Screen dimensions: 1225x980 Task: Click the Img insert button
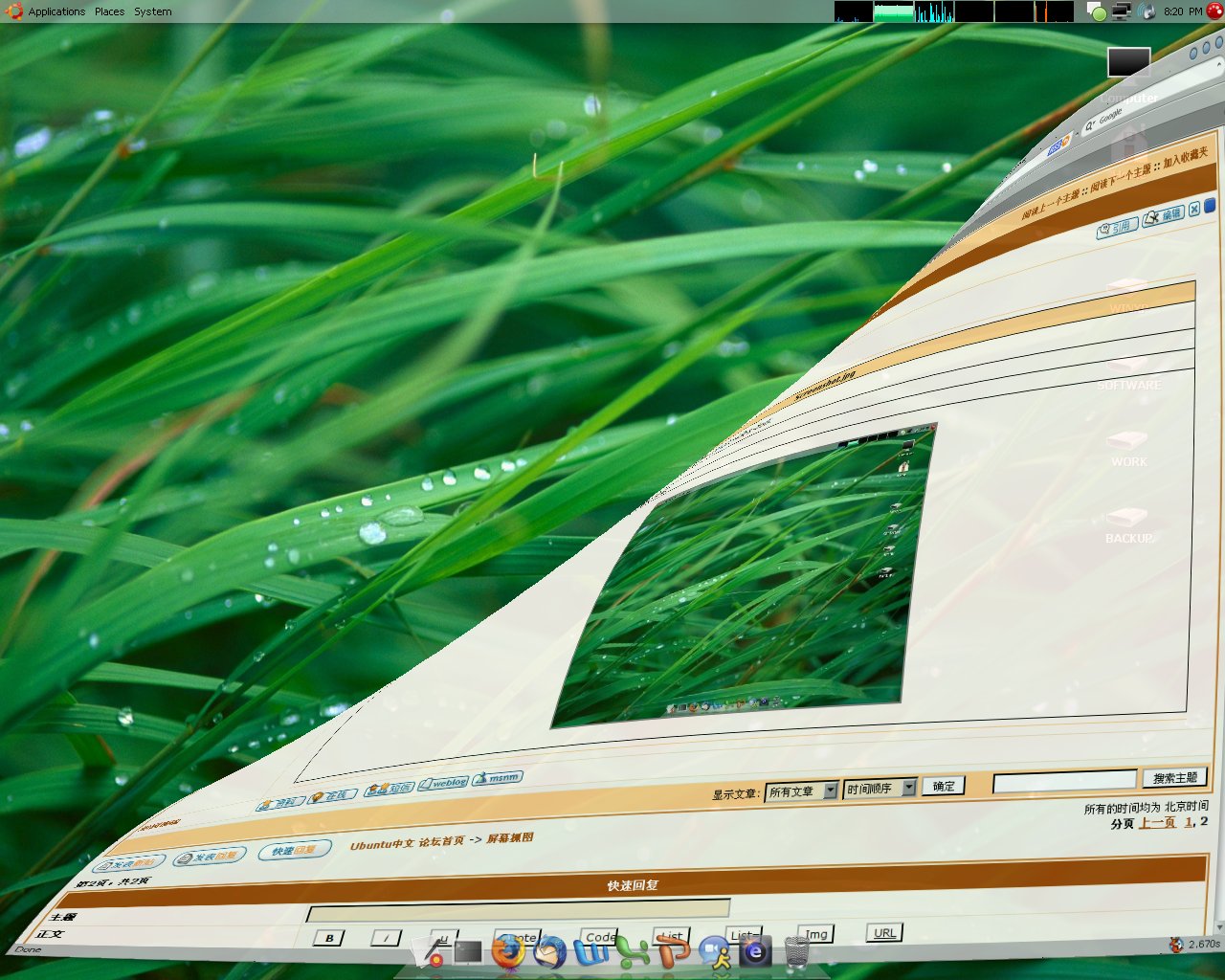[816, 934]
